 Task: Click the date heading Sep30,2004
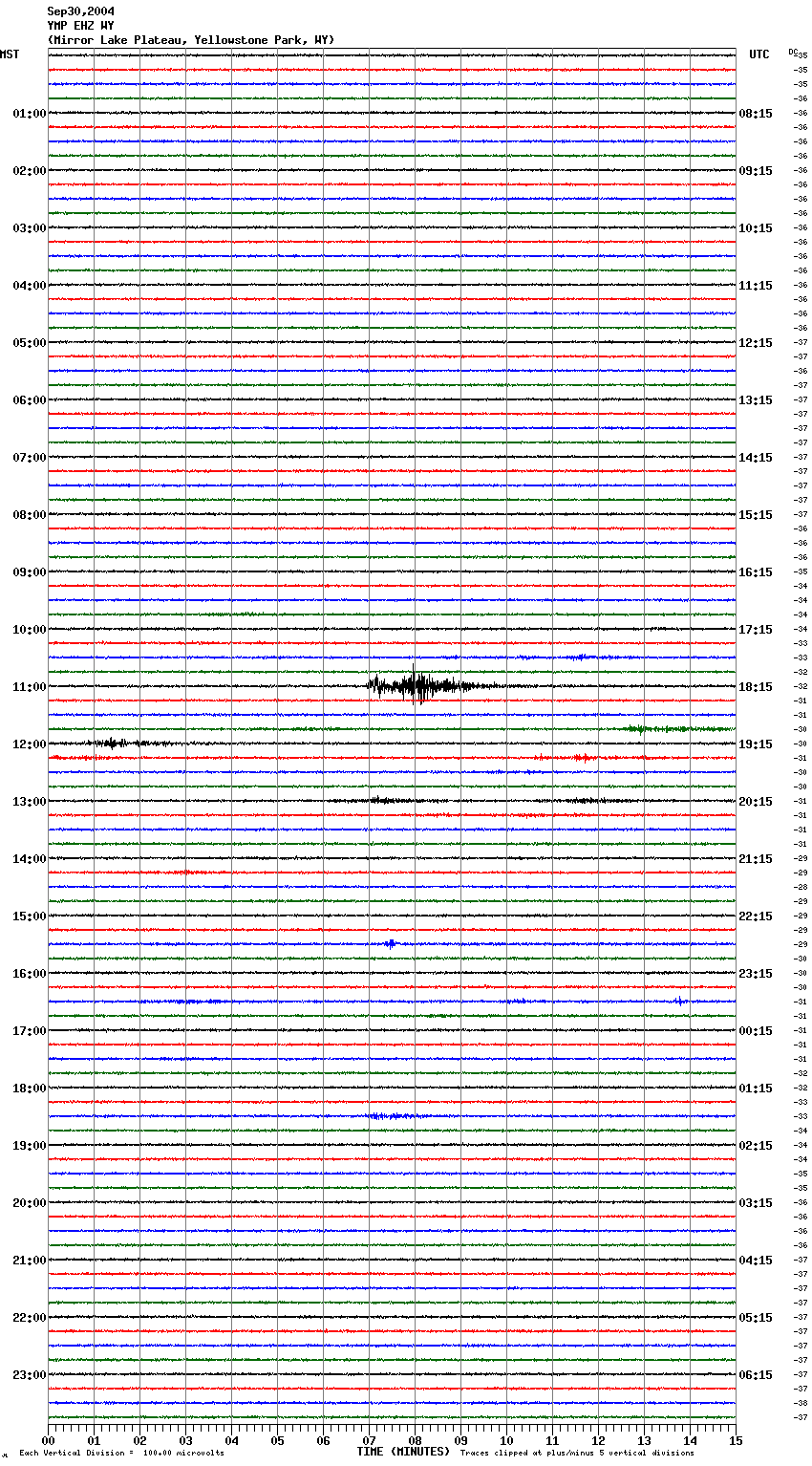pyautogui.click(x=81, y=11)
